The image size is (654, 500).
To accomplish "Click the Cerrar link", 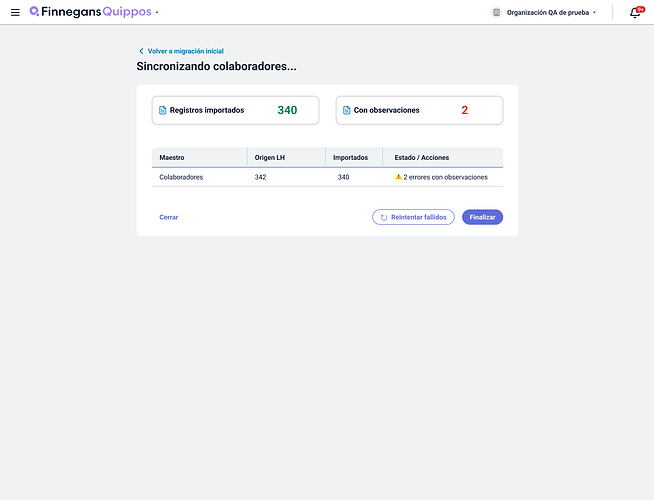I will coord(169,217).
